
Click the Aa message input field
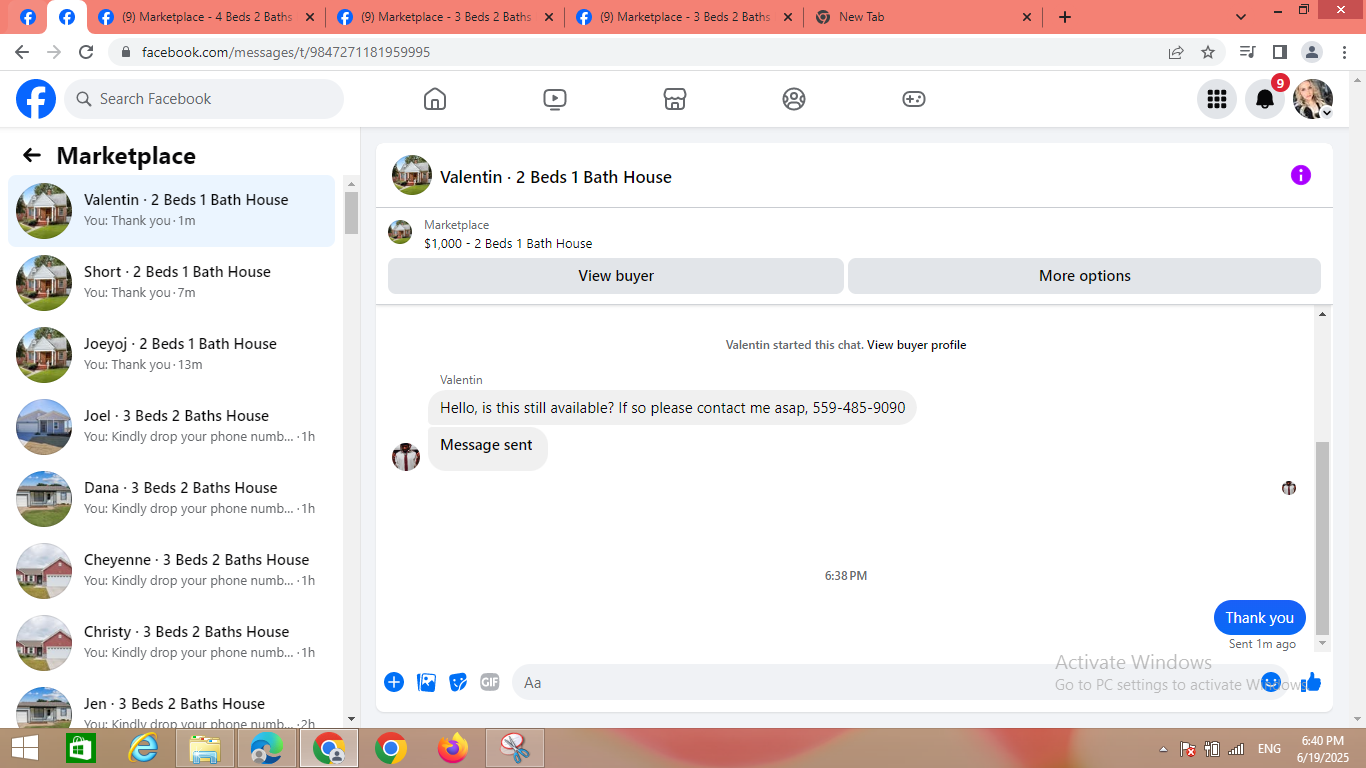[900, 682]
